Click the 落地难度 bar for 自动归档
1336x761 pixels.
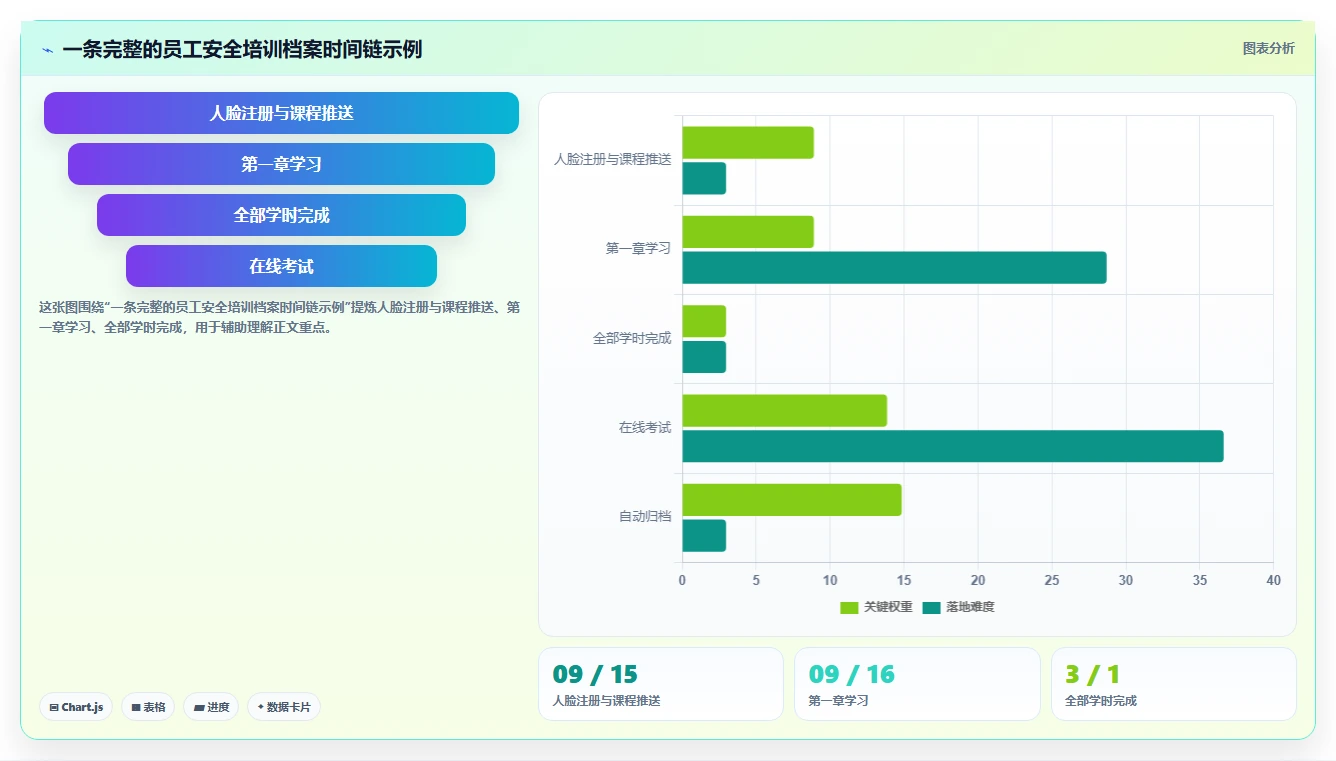[x=704, y=536]
